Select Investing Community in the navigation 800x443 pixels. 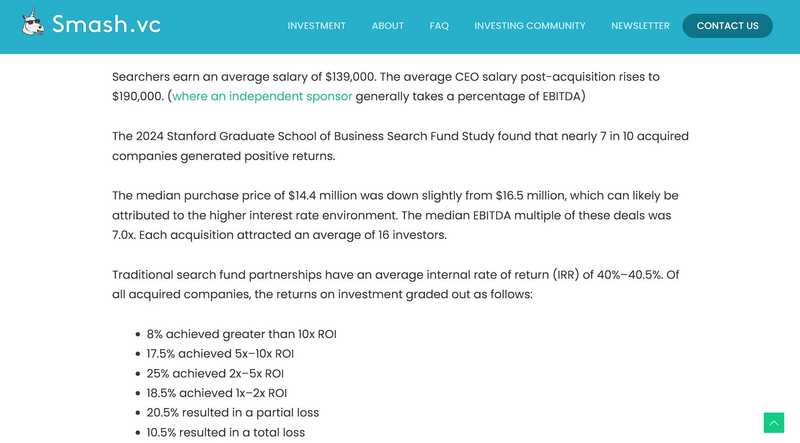click(x=530, y=26)
